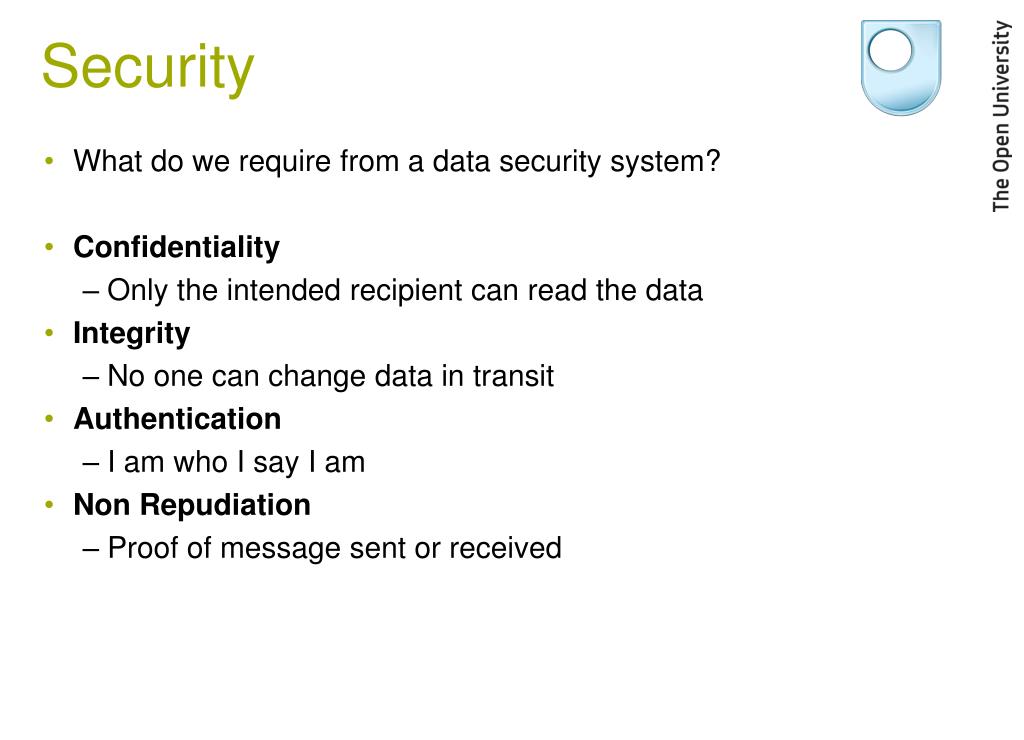The width and height of the screenshot is (1024, 740).
Task: Select the 'Integrity' heading
Action: click(x=131, y=334)
